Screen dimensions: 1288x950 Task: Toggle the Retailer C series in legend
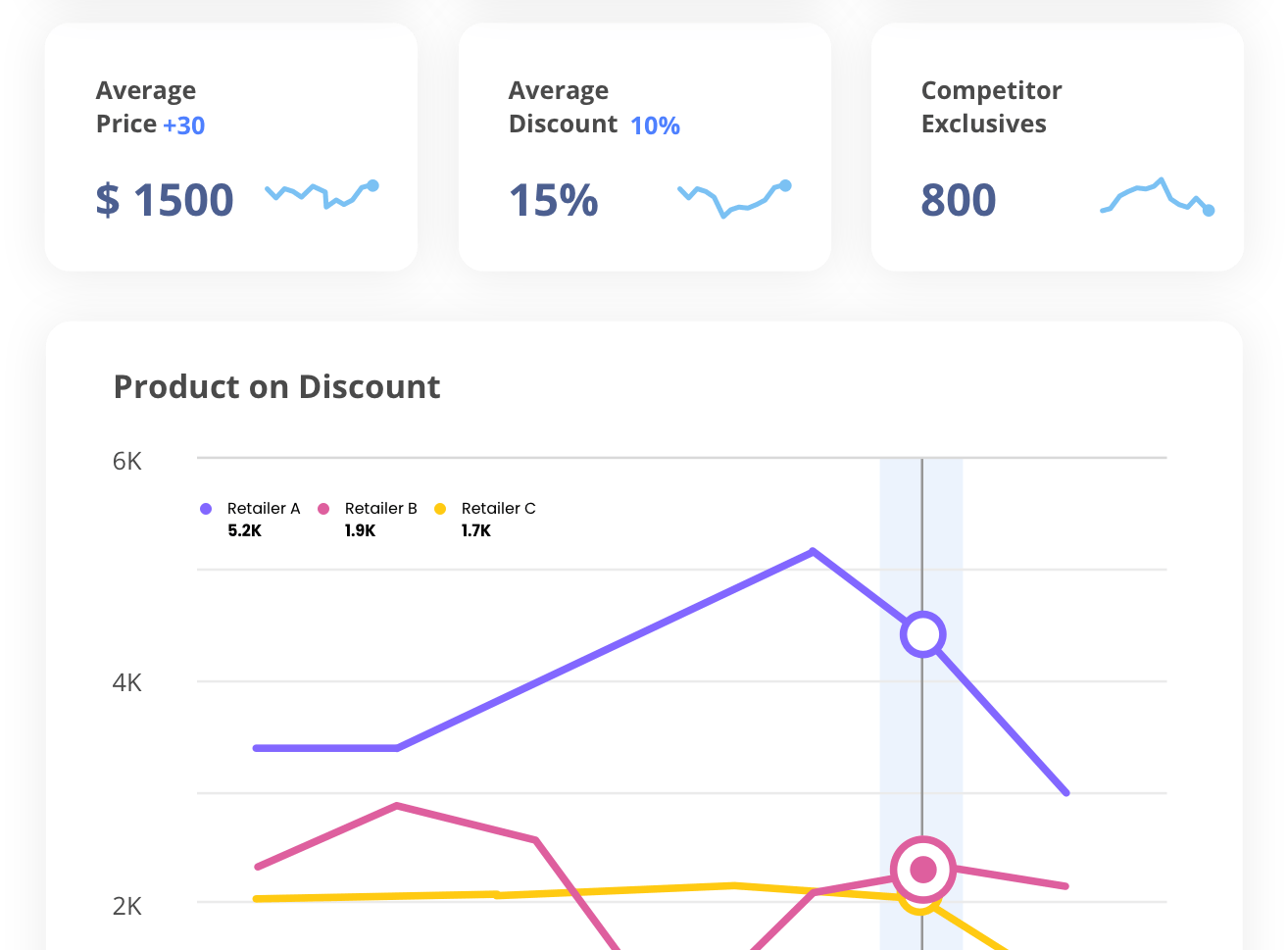coord(498,508)
